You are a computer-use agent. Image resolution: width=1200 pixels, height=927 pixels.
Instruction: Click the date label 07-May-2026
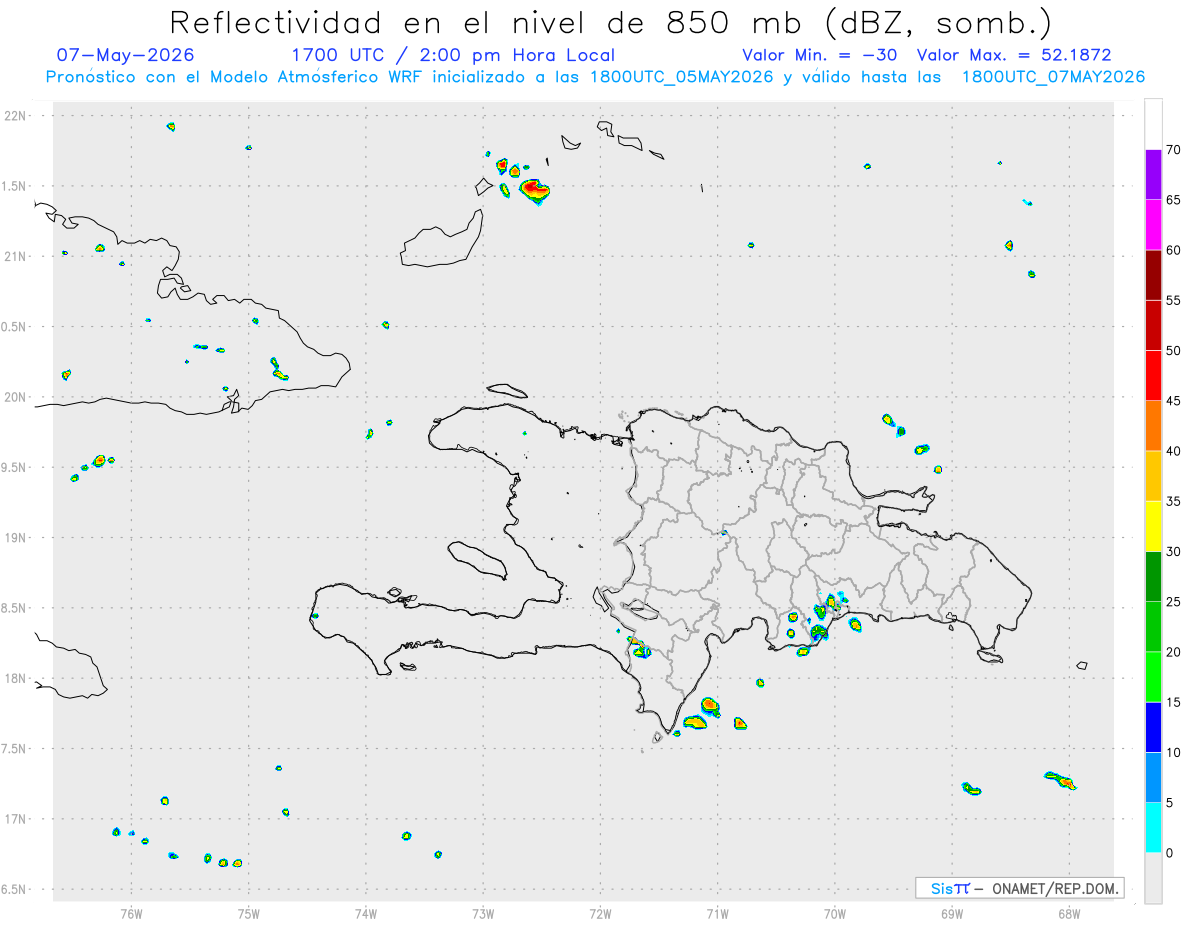click(125, 55)
